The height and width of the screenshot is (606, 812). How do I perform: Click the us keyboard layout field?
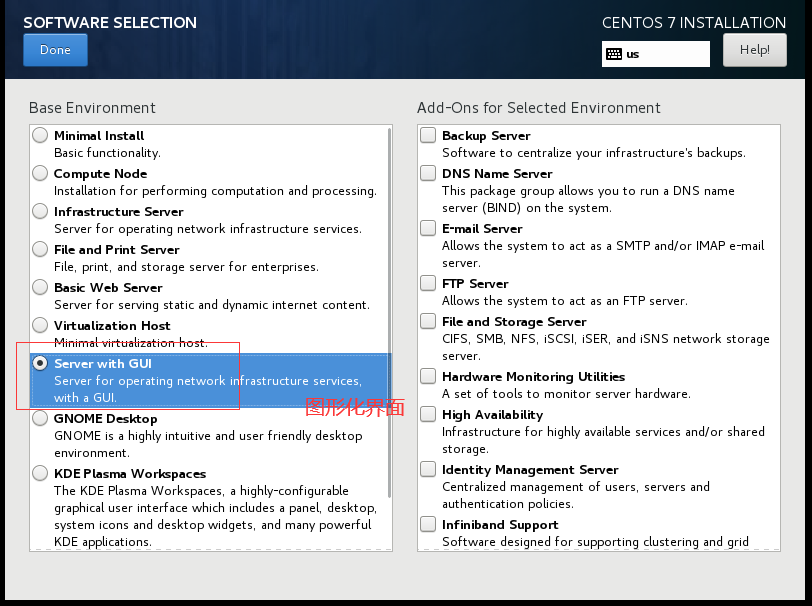(656, 54)
